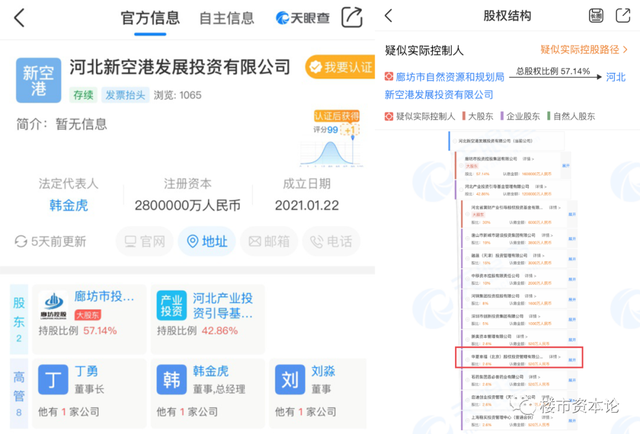
Task: Open the 韩 avatar tile
Action: pos(172,380)
